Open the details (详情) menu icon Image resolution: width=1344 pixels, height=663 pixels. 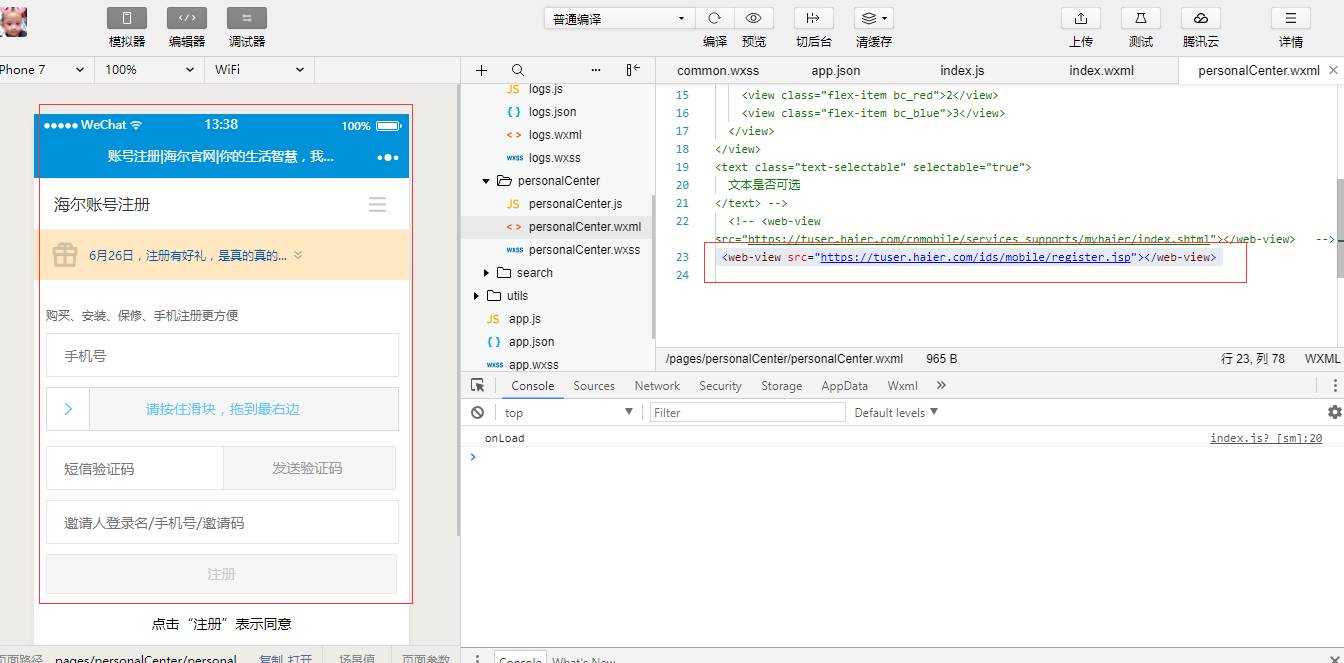click(x=1291, y=18)
